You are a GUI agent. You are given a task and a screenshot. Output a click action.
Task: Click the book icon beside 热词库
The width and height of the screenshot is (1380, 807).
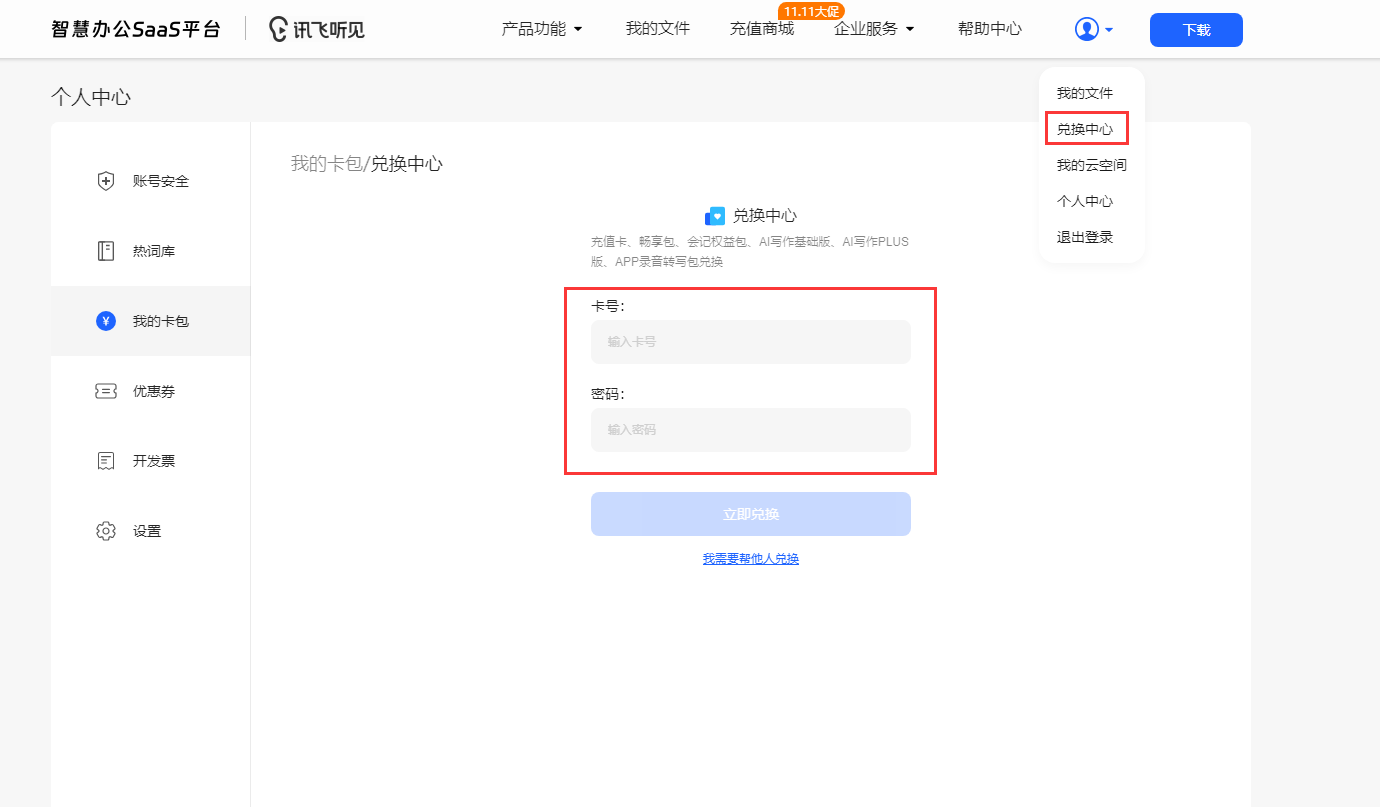(106, 251)
